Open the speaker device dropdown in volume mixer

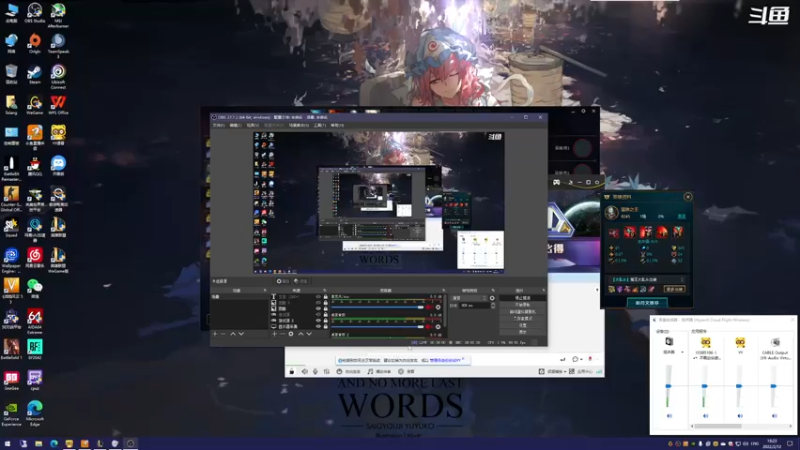(x=682, y=352)
